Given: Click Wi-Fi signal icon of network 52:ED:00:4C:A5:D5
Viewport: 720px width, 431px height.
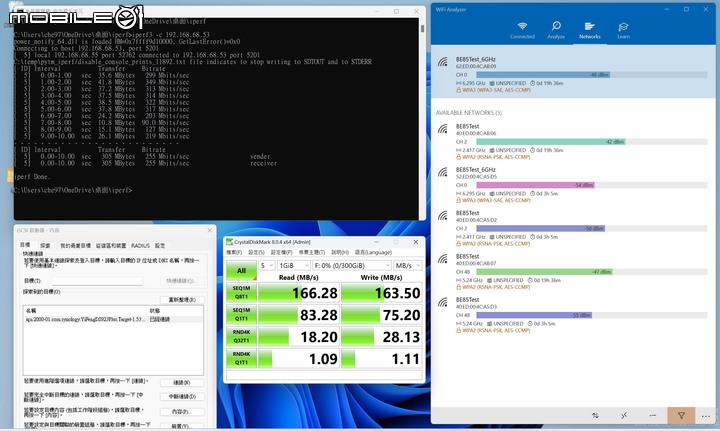Looking at the screenshot, I should (x=443, y=172).
